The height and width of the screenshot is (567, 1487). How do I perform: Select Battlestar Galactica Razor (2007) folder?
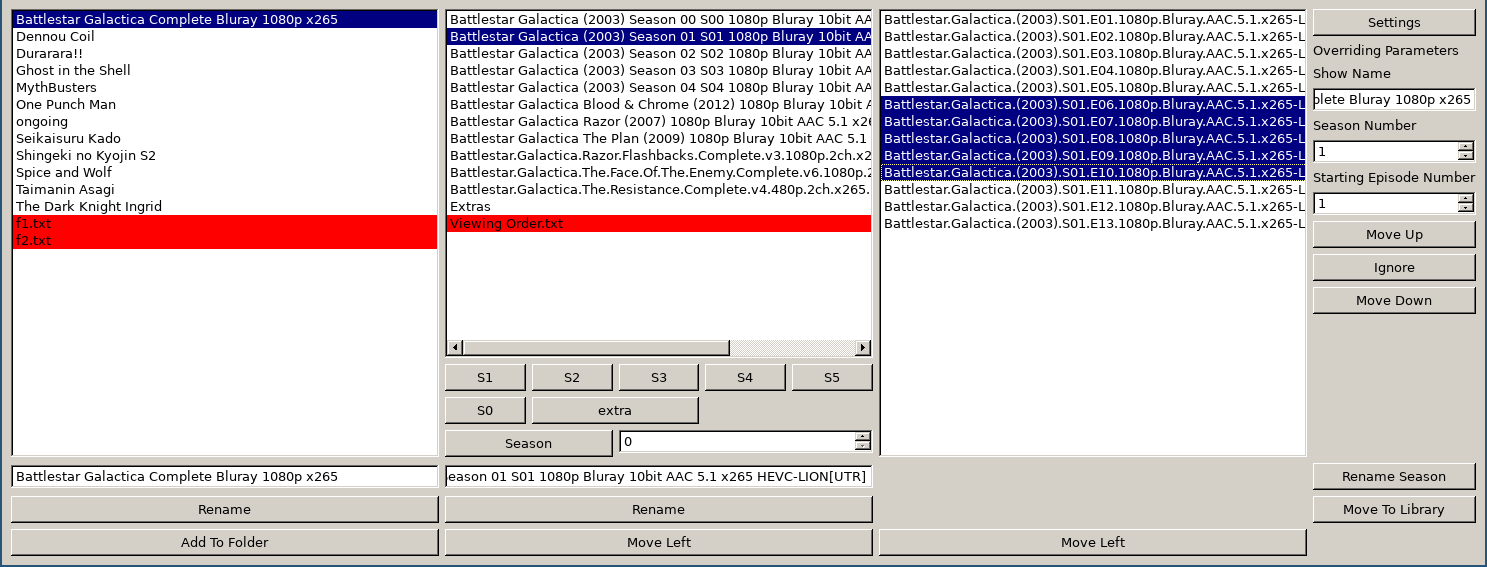click(x=659, y=121)
